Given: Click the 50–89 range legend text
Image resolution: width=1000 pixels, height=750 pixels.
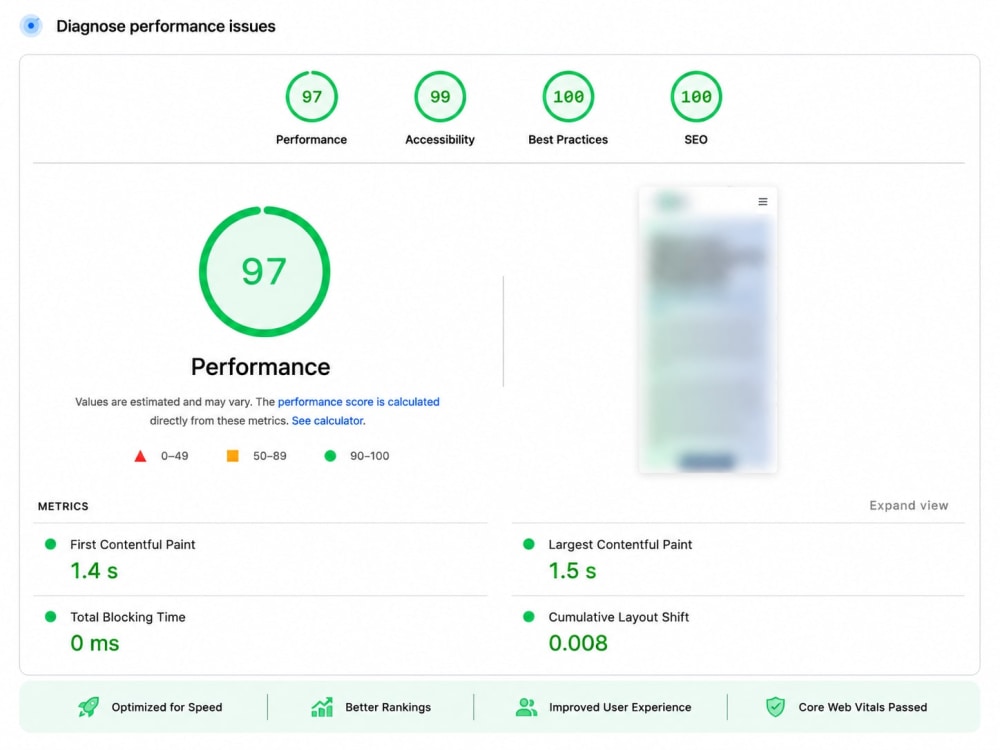Looking at the screenshot, I should coord(270,456).
